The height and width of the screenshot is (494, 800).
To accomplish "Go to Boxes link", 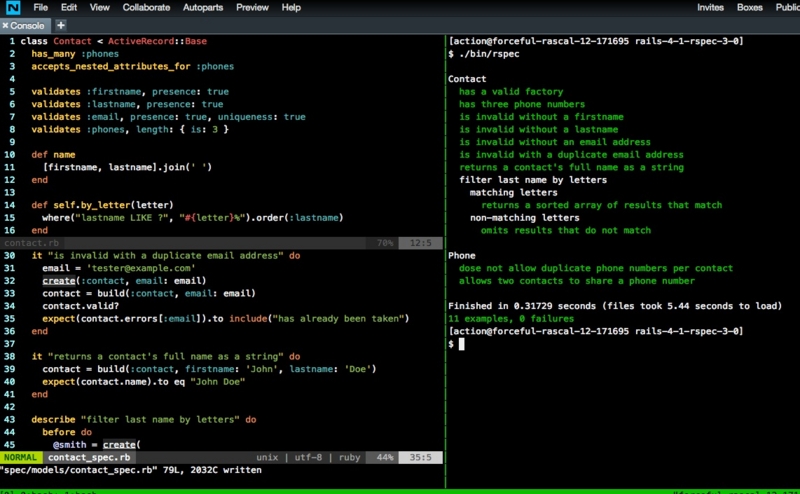I will tap(749, 7).
